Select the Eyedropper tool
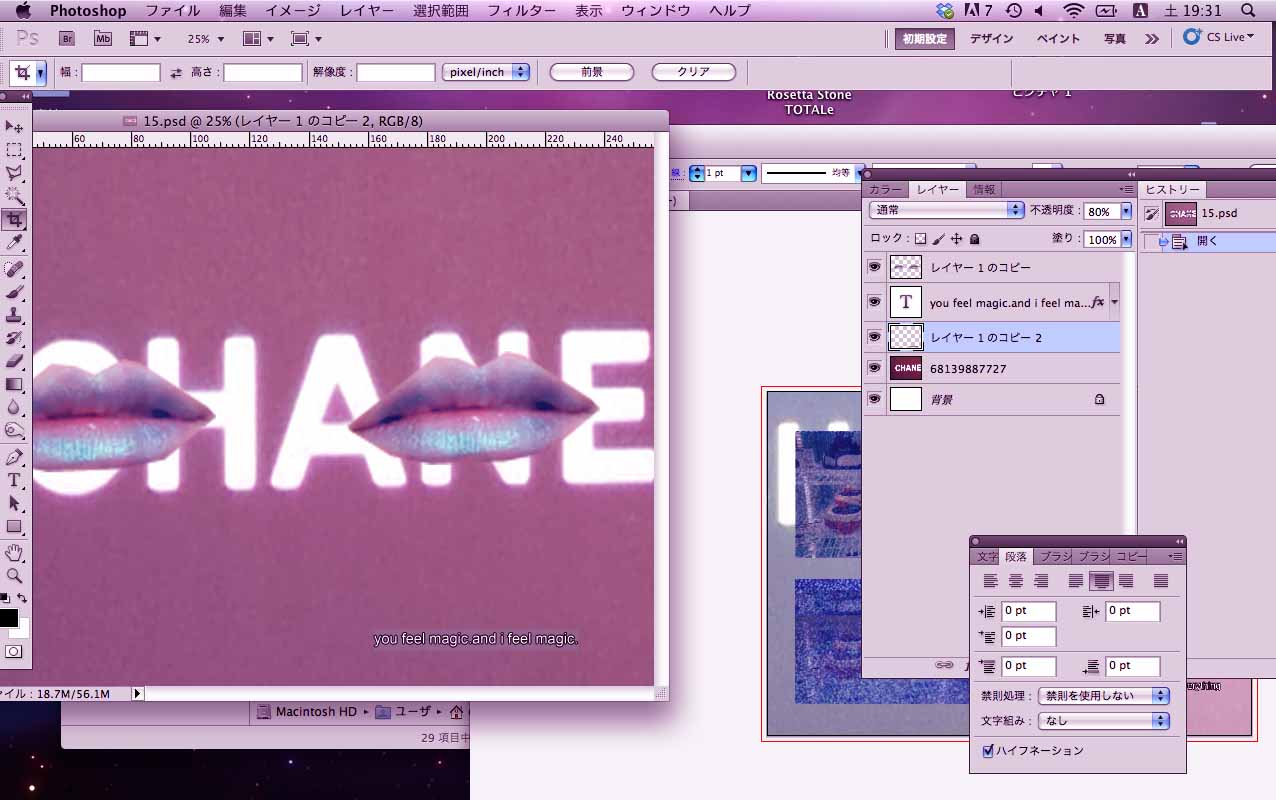Viewport: 1276px width, 800px height. click(14, 243)
